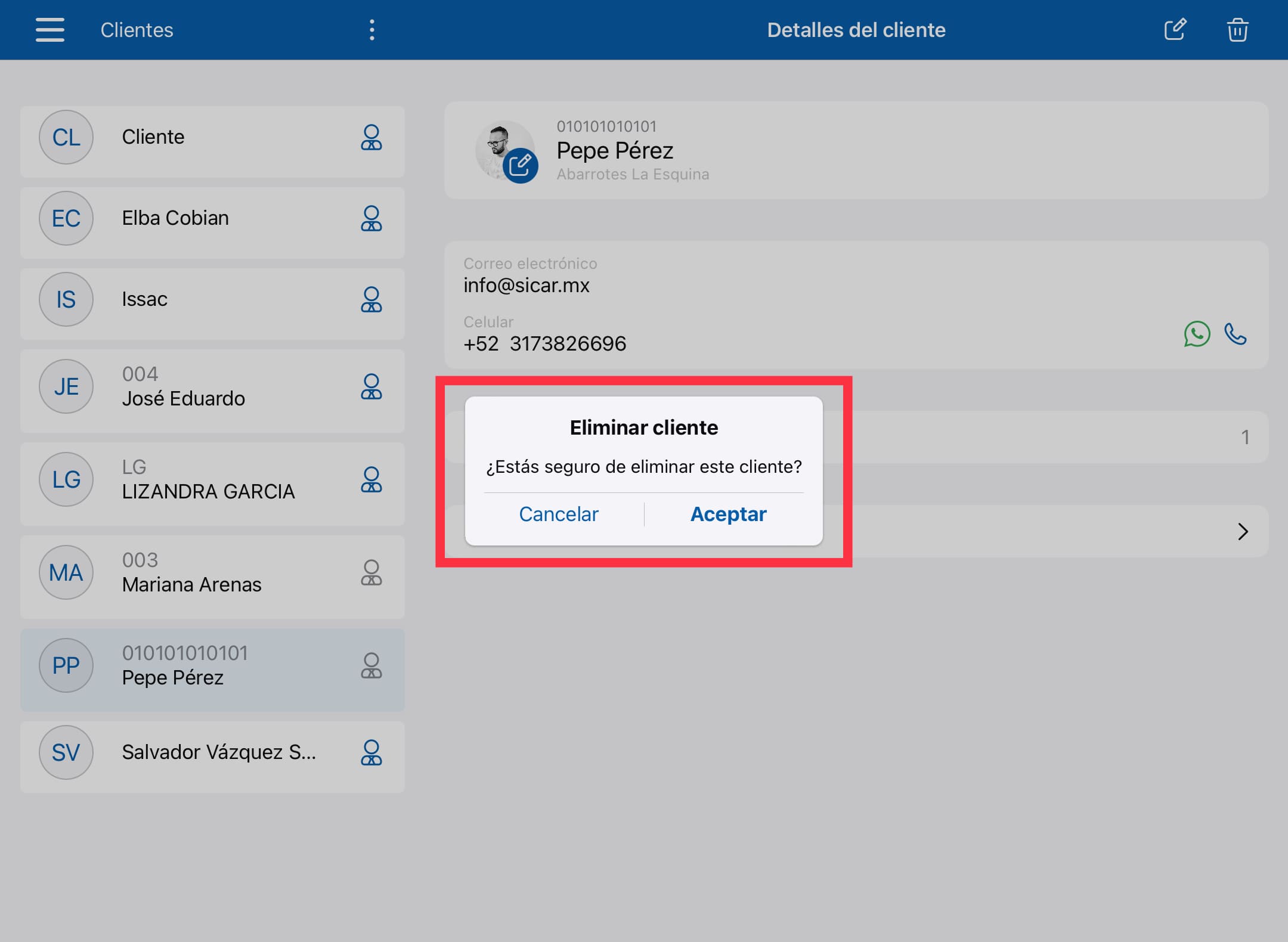Edit the profile photo badge
Image resolution: width=1288 pixels, height=942 pixels.
[x=520, y=165]
